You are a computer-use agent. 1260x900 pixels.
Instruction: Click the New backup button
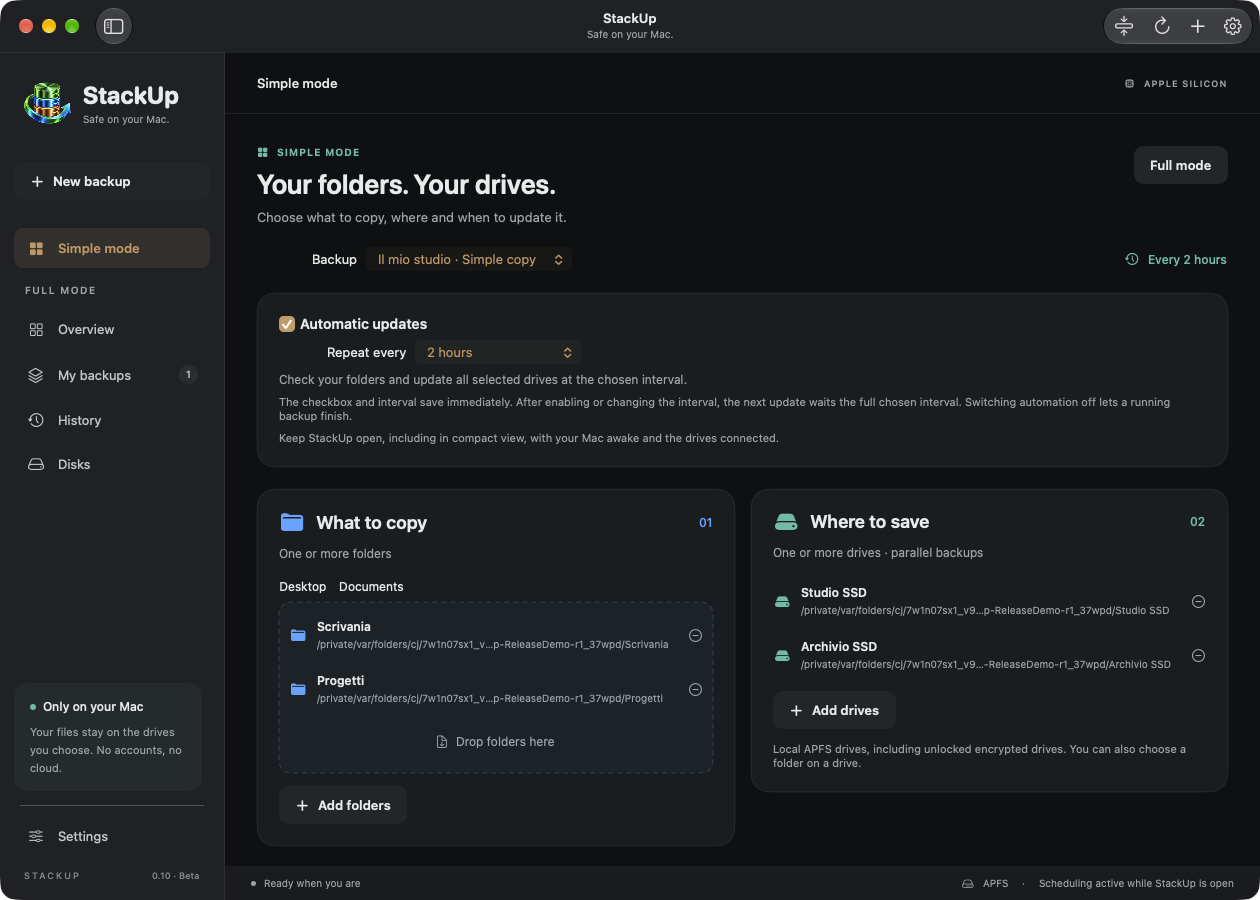(x=112, y=181)
